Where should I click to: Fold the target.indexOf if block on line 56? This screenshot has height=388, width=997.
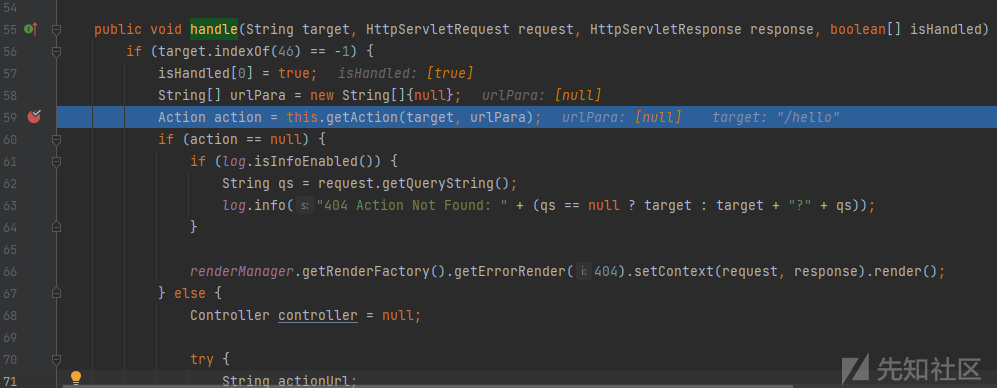click(x=57, y=51)
